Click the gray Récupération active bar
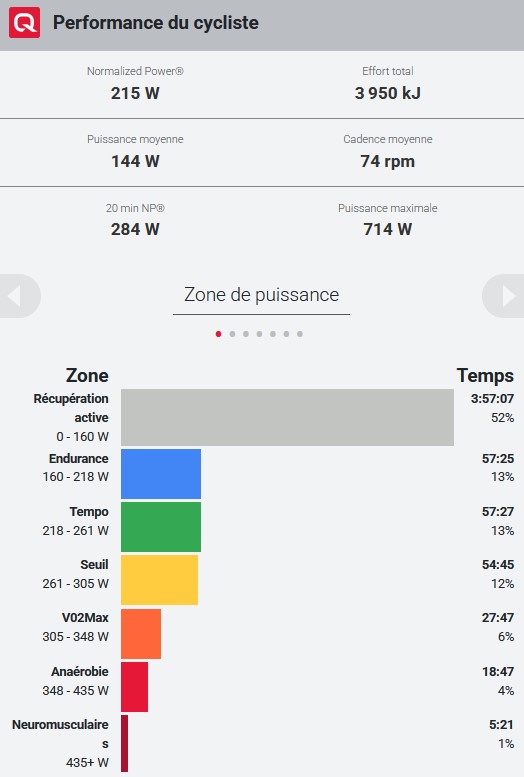524x777 pixels. click(x=288, y=417)
